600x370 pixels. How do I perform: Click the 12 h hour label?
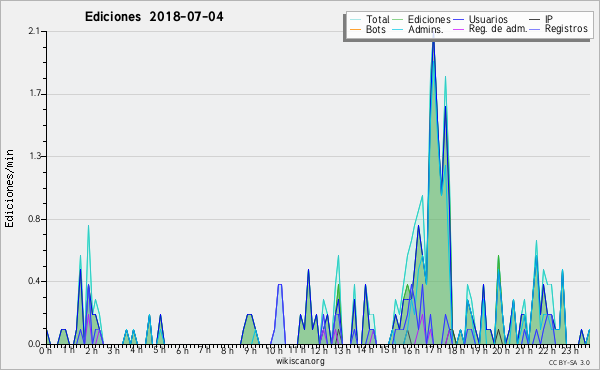click(319, 350)
